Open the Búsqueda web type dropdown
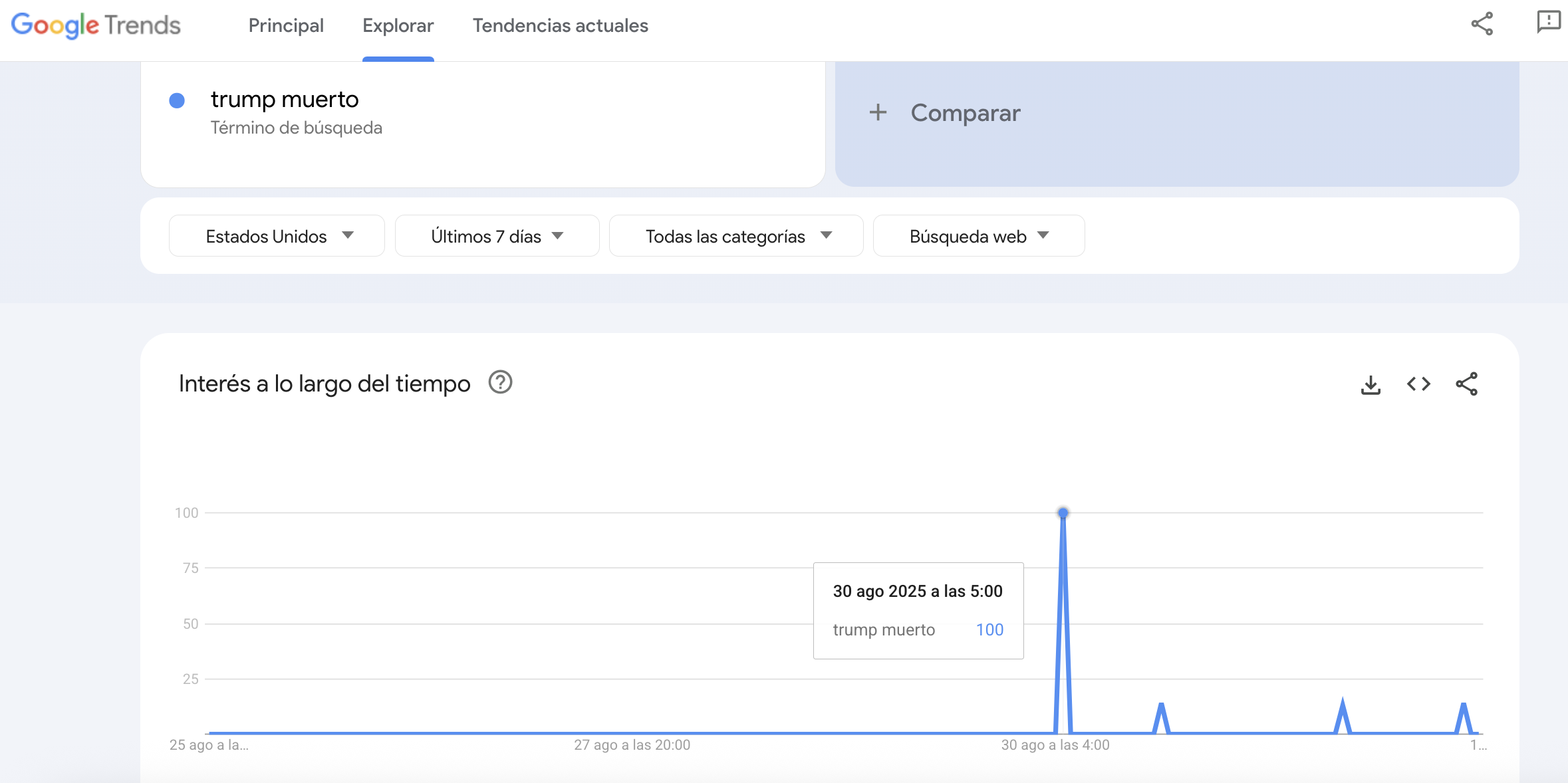This screenshot has width=1568, height=783. click(979, 236)
